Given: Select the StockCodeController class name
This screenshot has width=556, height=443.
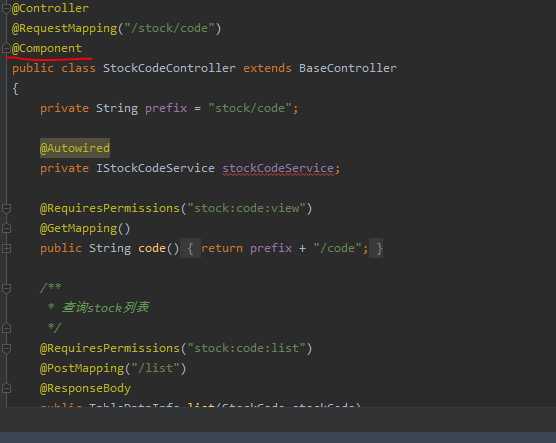Looking at the screenshot, I should [169, 68].
